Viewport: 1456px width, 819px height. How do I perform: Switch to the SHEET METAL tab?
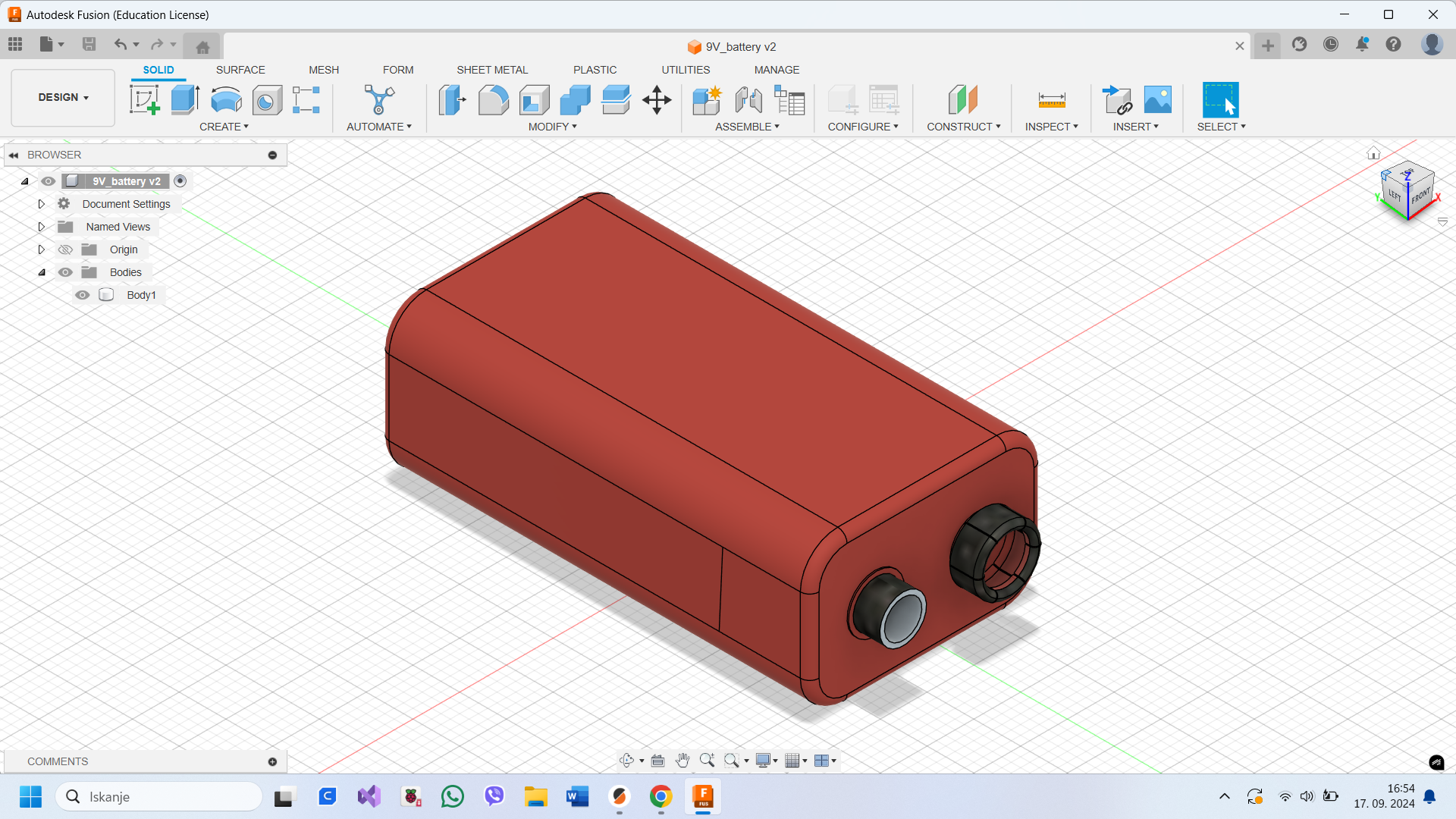(492, 70)
